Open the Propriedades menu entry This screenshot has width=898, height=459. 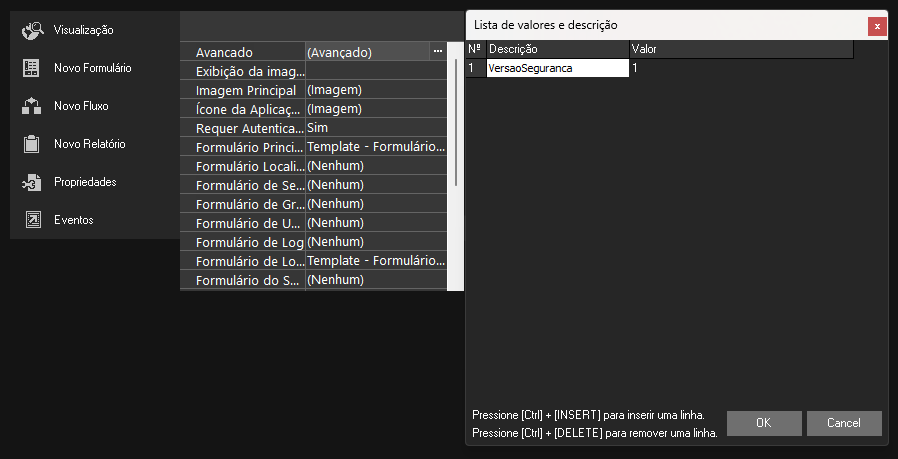coord(85,182)
